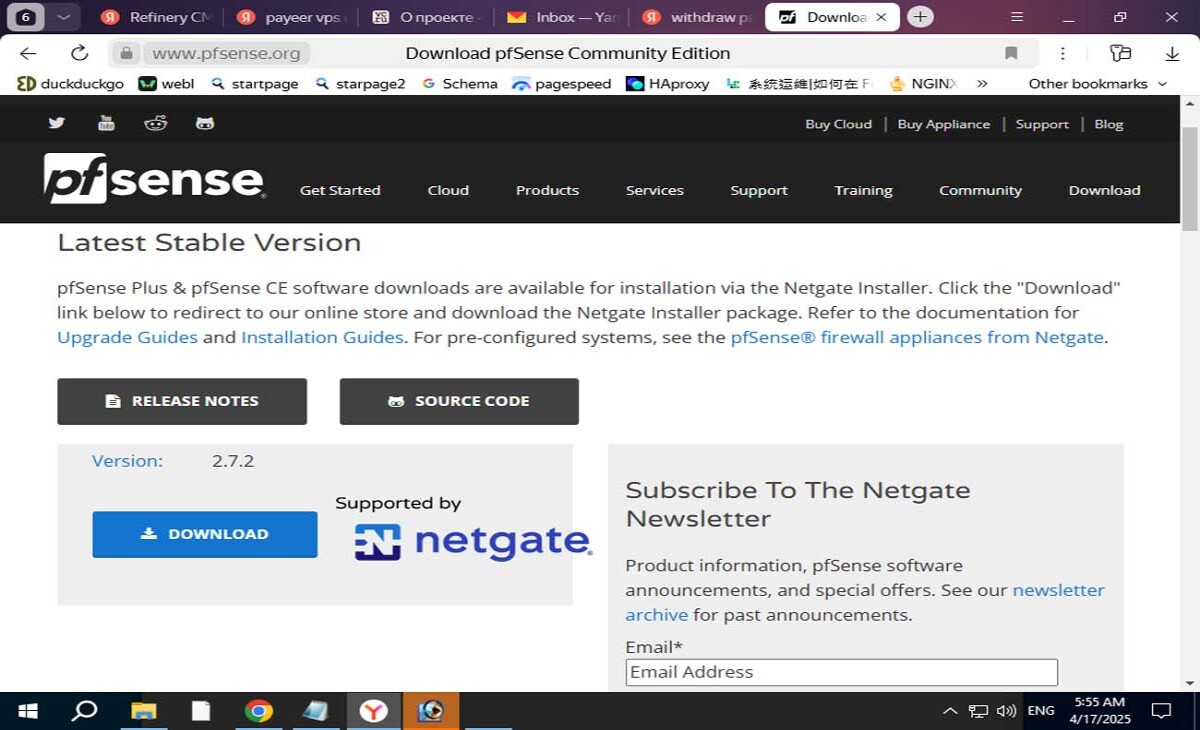
Task: Click the RELEASE NOTES button
Action: tap(182, 401)
